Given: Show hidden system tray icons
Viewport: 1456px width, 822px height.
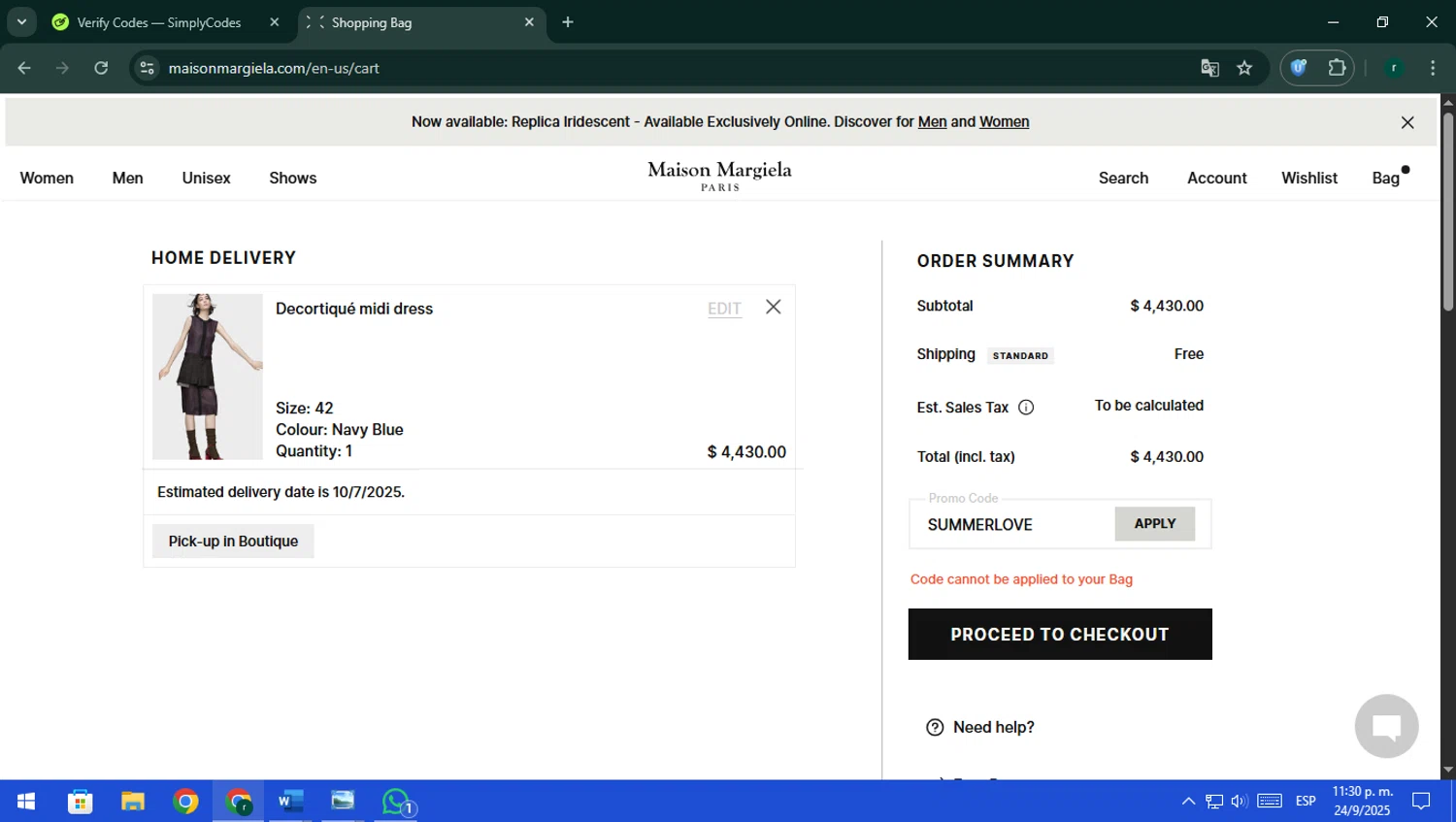Looking at the screenshot, I should (x=1188, y=802).
